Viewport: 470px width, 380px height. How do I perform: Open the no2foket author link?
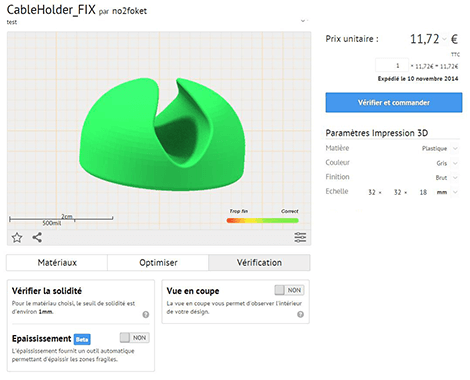tap(129, 11)
